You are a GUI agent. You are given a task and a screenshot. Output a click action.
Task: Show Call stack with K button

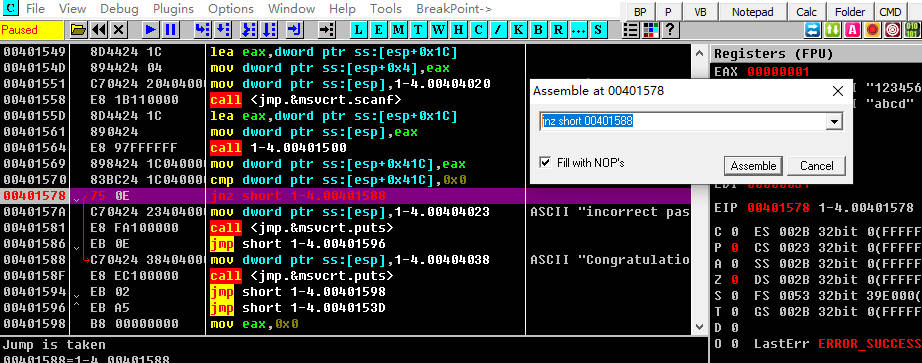[518, 29]
